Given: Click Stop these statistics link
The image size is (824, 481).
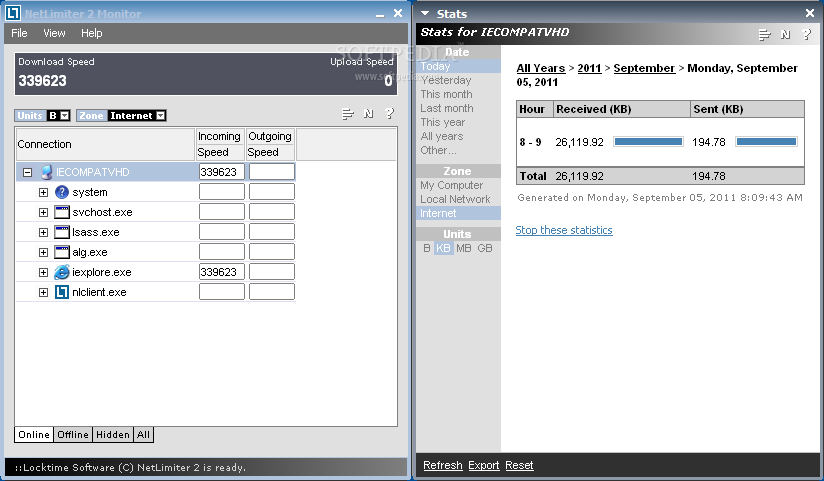Looking at the screenshot, I should point(564,230).
